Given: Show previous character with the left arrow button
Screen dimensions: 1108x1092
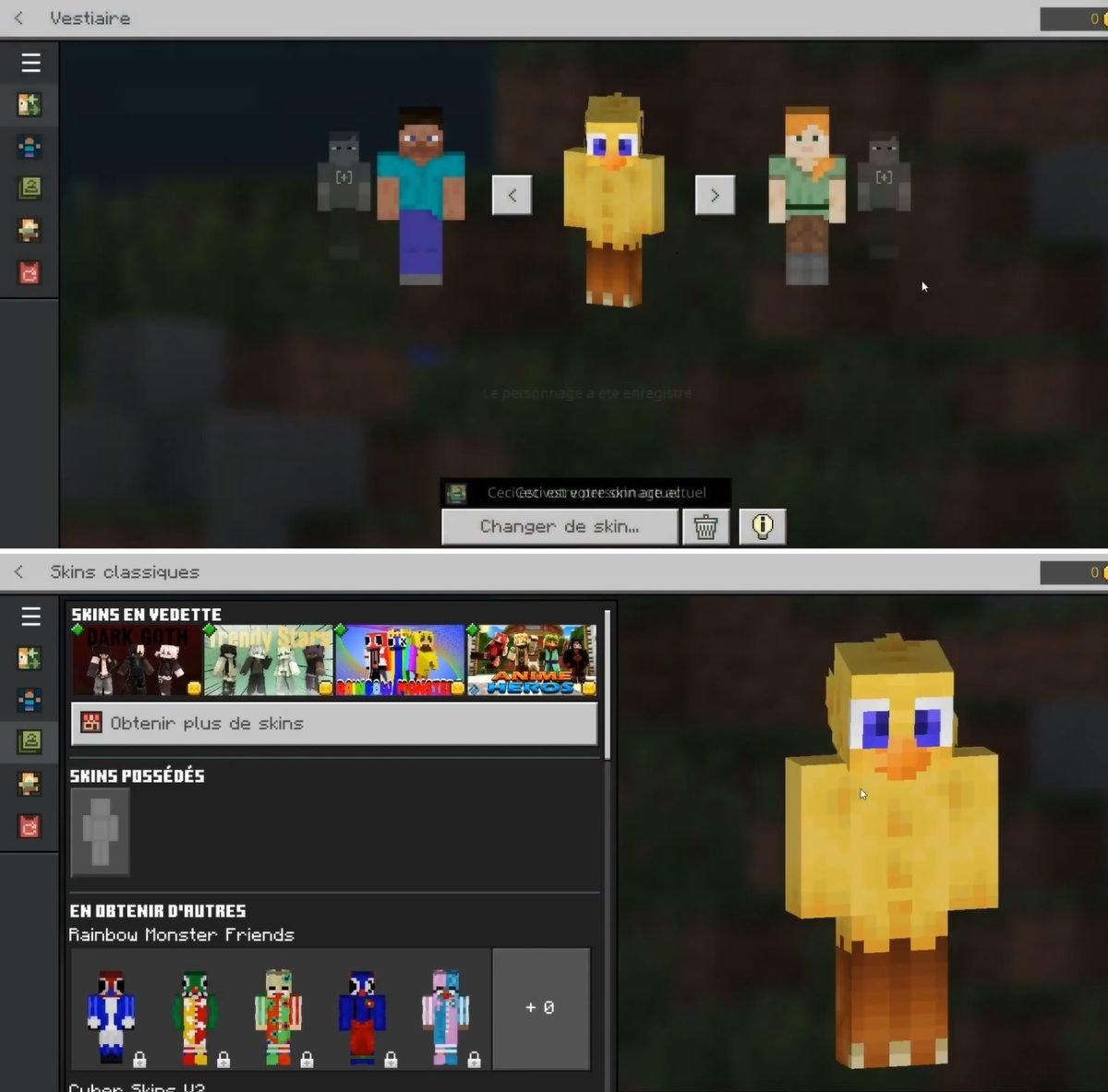Looking at the screenshot, I should point(512,196).
